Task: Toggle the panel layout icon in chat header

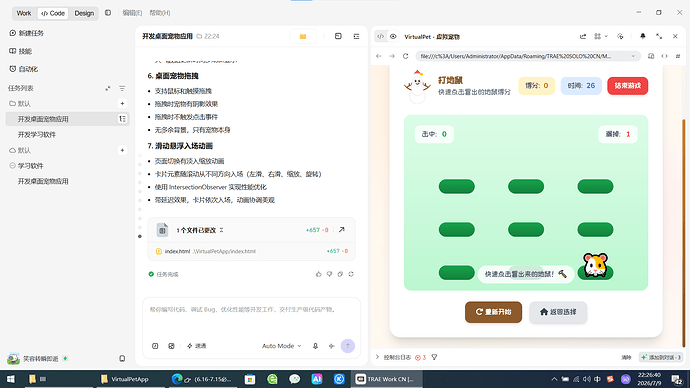Action: click(x=338, y=37)
